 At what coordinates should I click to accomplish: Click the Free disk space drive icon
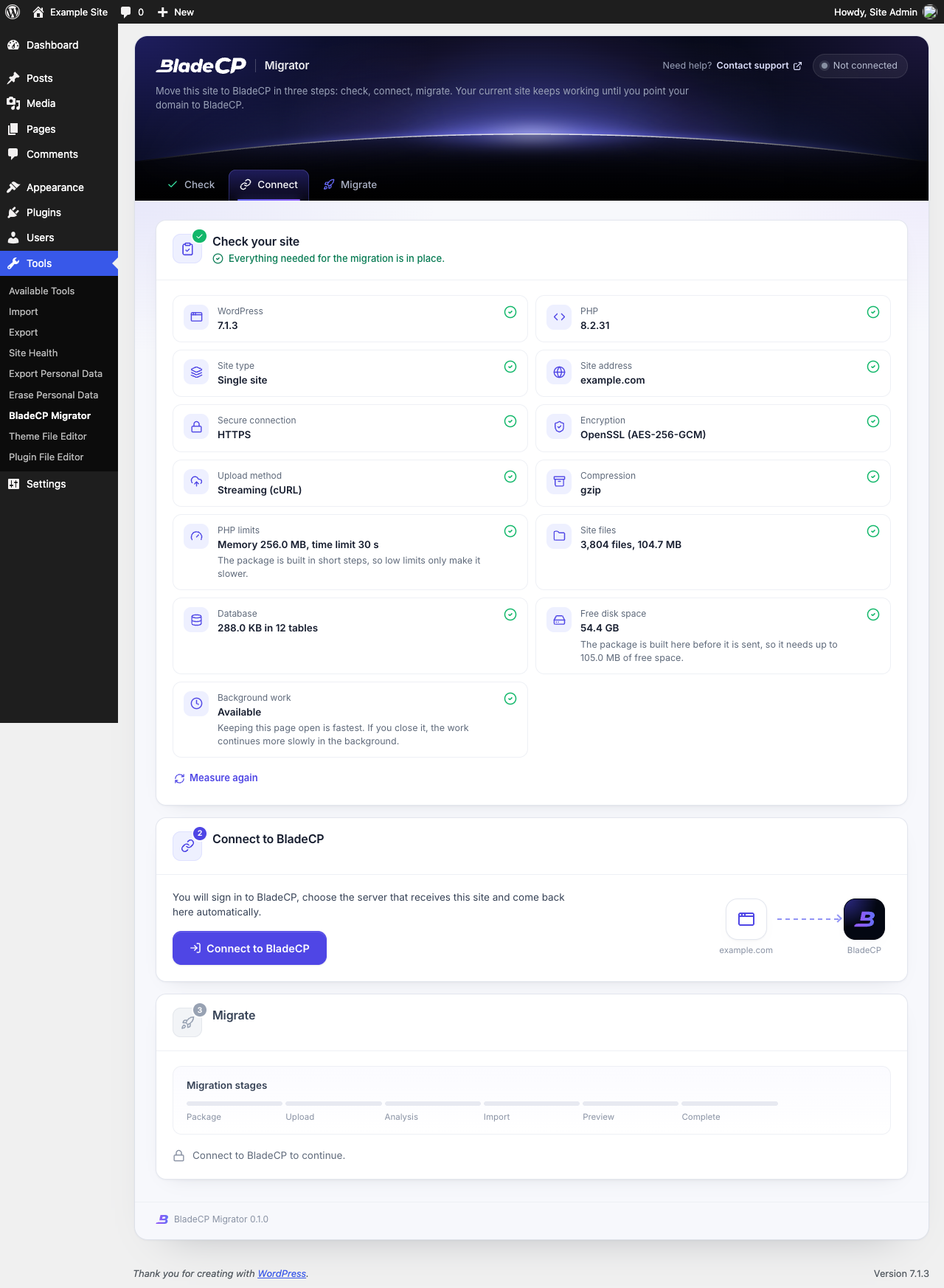click(559, 620)
